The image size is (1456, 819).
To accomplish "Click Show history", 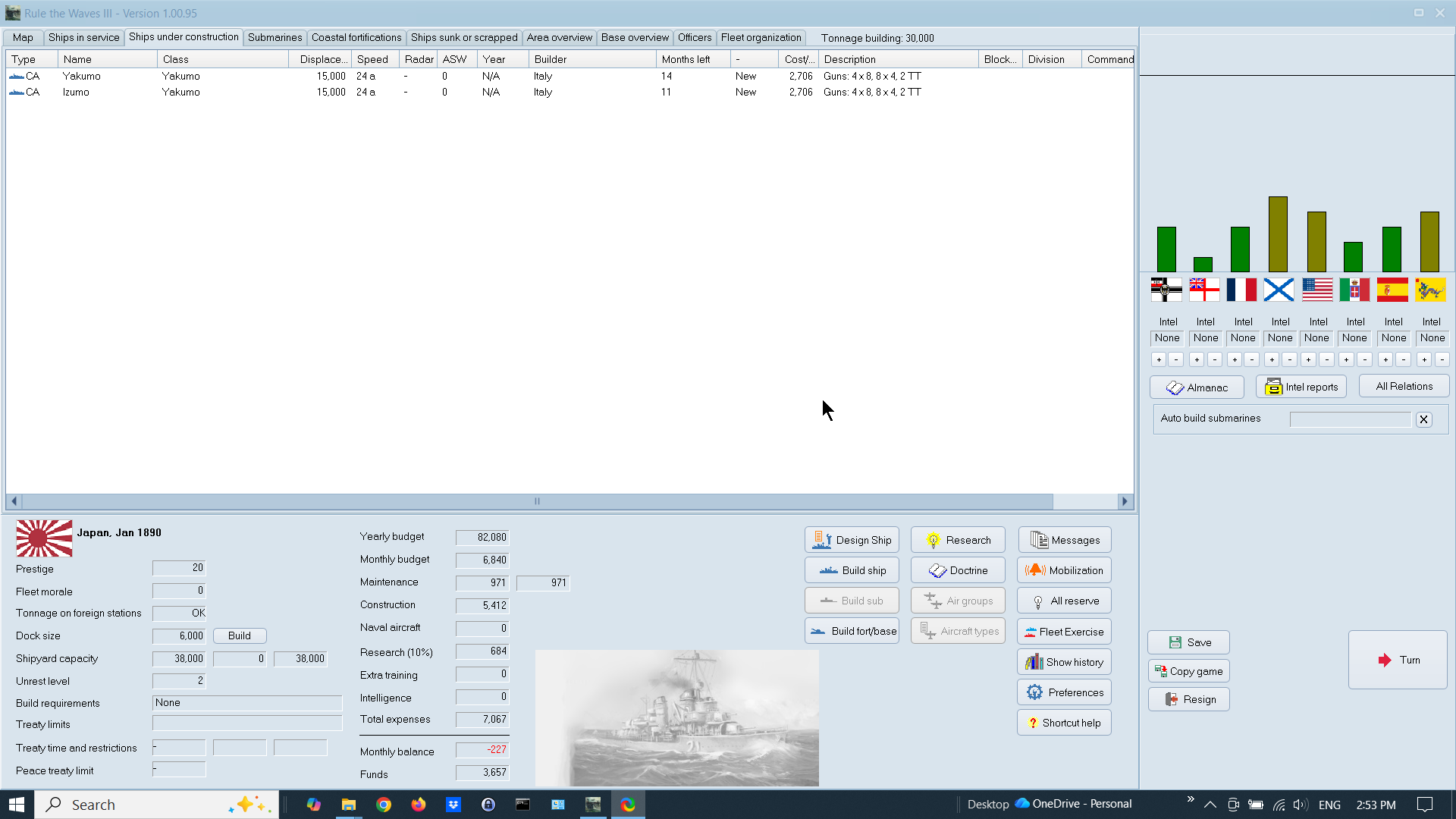I will click(1064, 662).
